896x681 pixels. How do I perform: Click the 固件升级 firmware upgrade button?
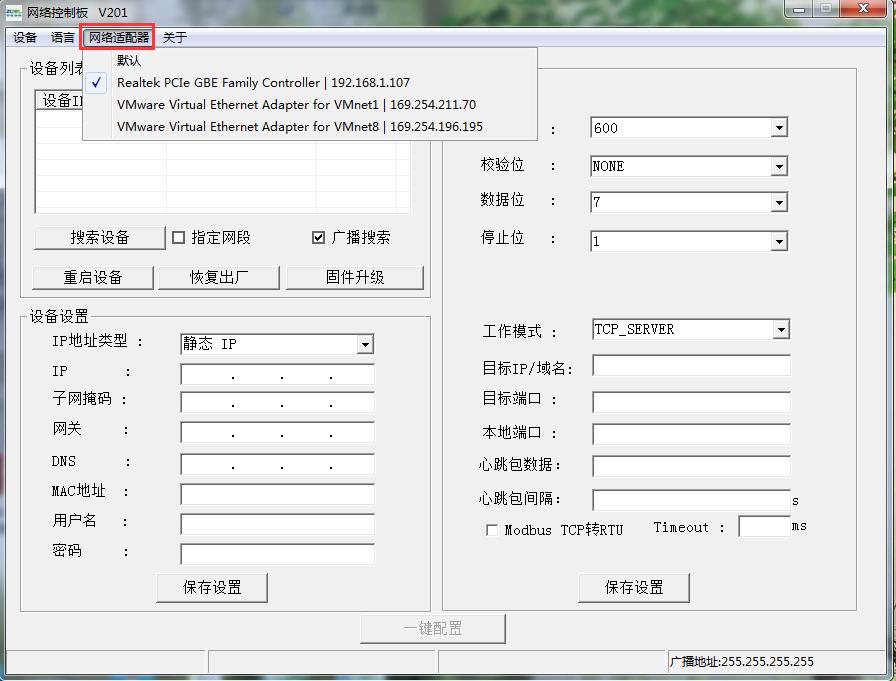pos(355,278)
